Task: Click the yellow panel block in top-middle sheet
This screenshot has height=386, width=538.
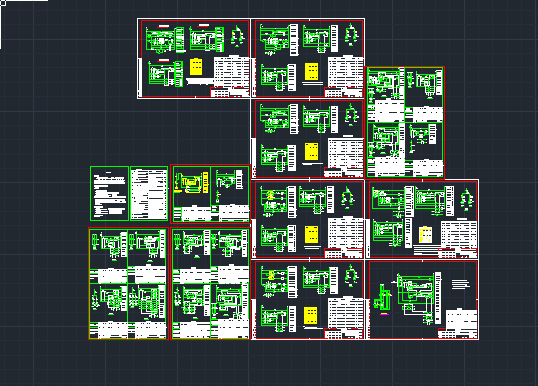Action: pyautogui.click(x=312, y=72)
